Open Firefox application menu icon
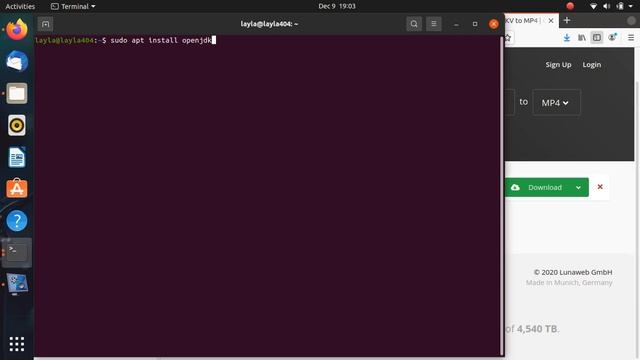640x360 pixels. click(631, 38)
